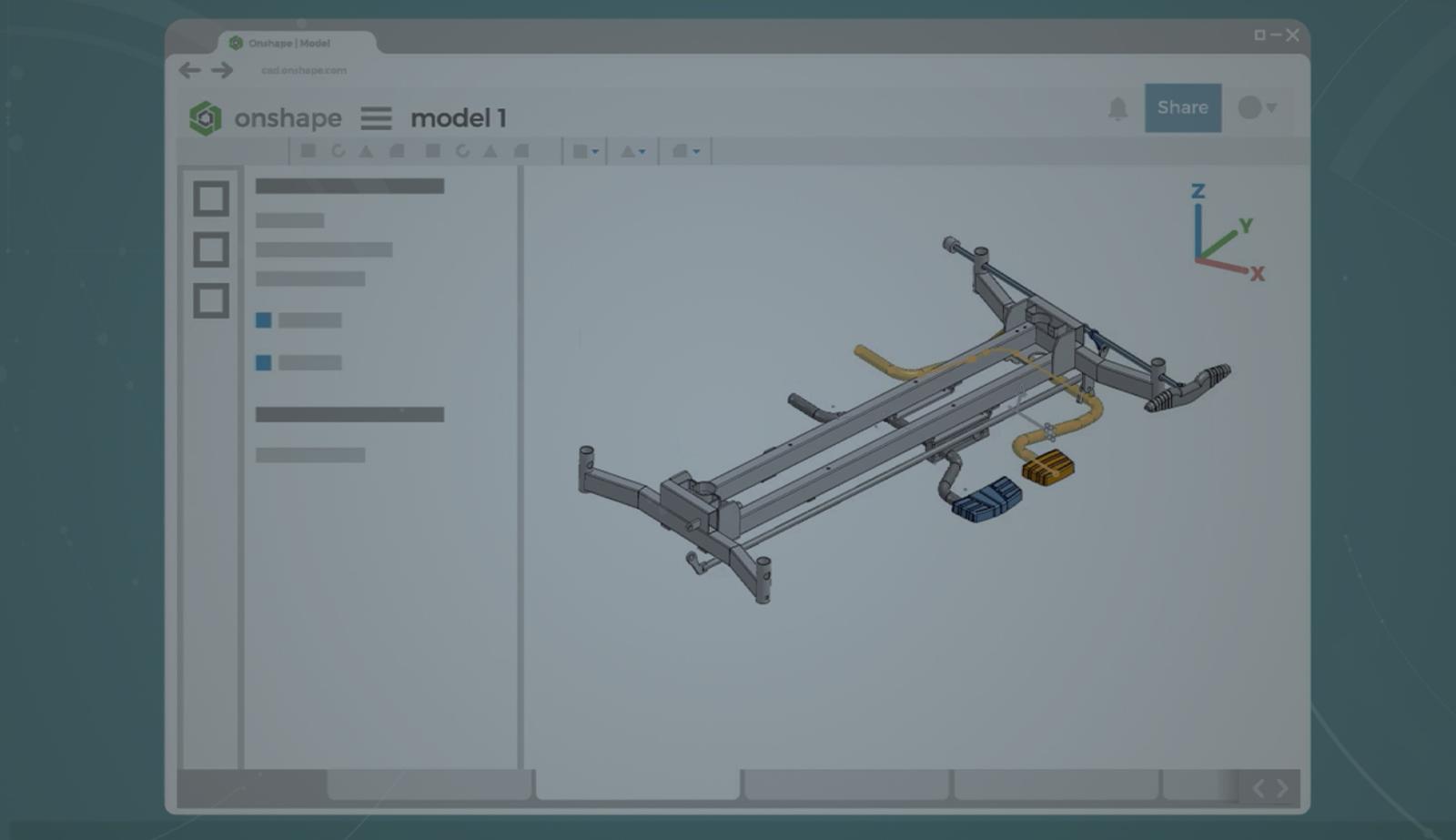Click the tab navigation arrows at bottom right
Viewport: 1456px width, 840px height.
tap(1271, 788)
